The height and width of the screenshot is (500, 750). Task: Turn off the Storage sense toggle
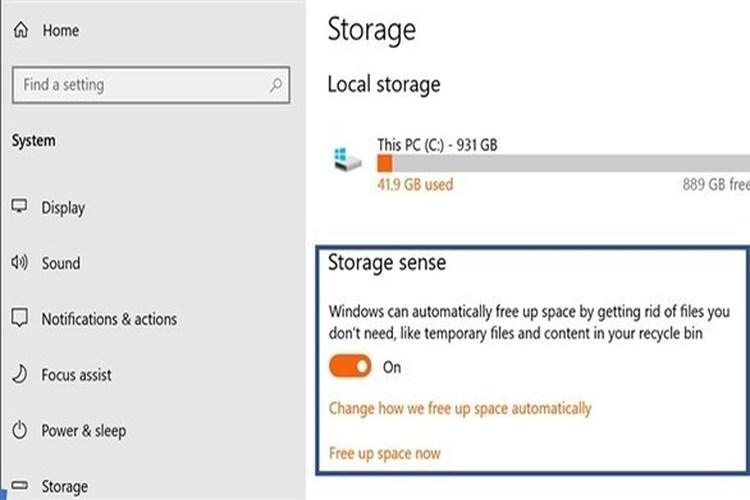pyautogui.click(x=350, y=366)
